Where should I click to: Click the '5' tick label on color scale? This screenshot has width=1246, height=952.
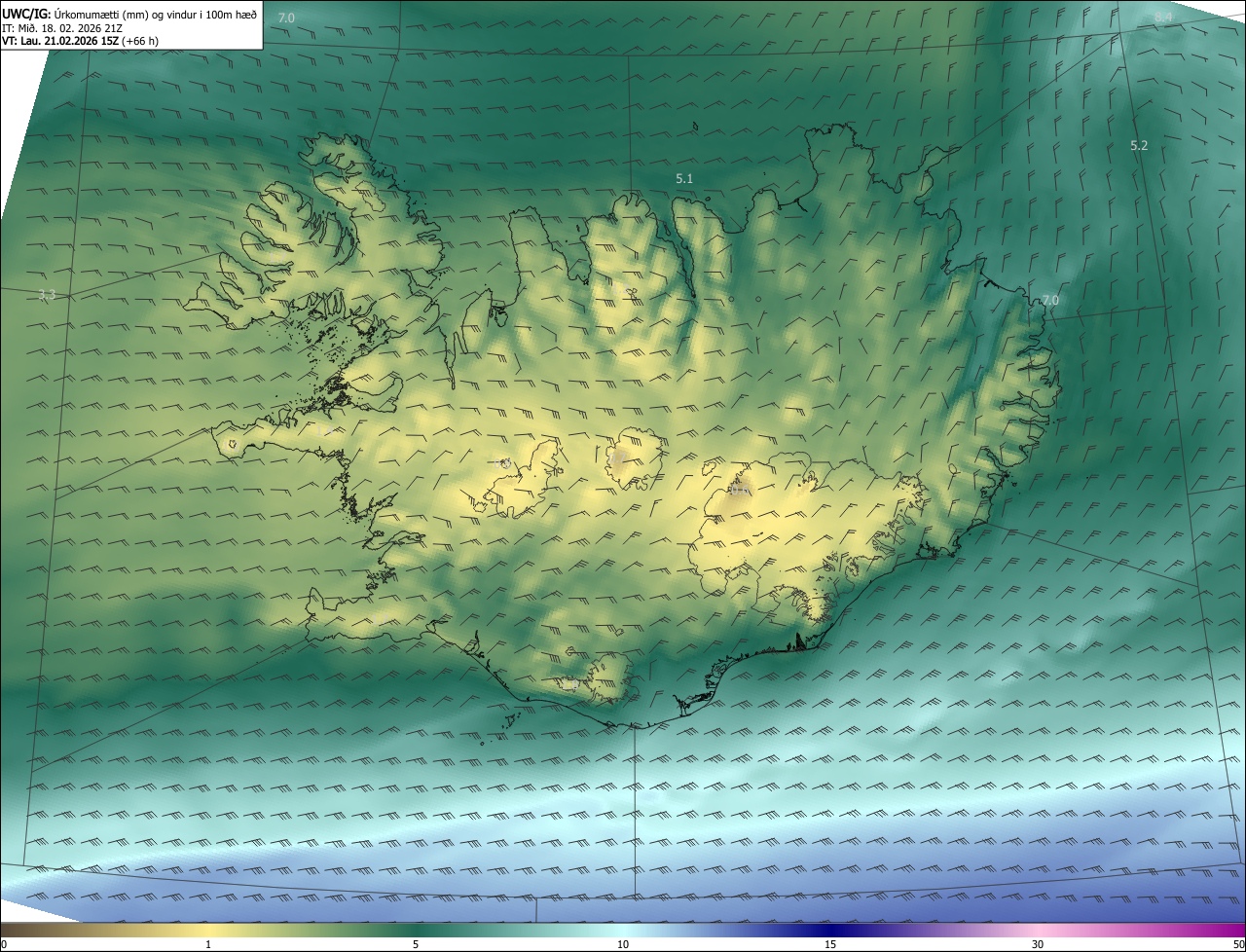coord(416,944)
